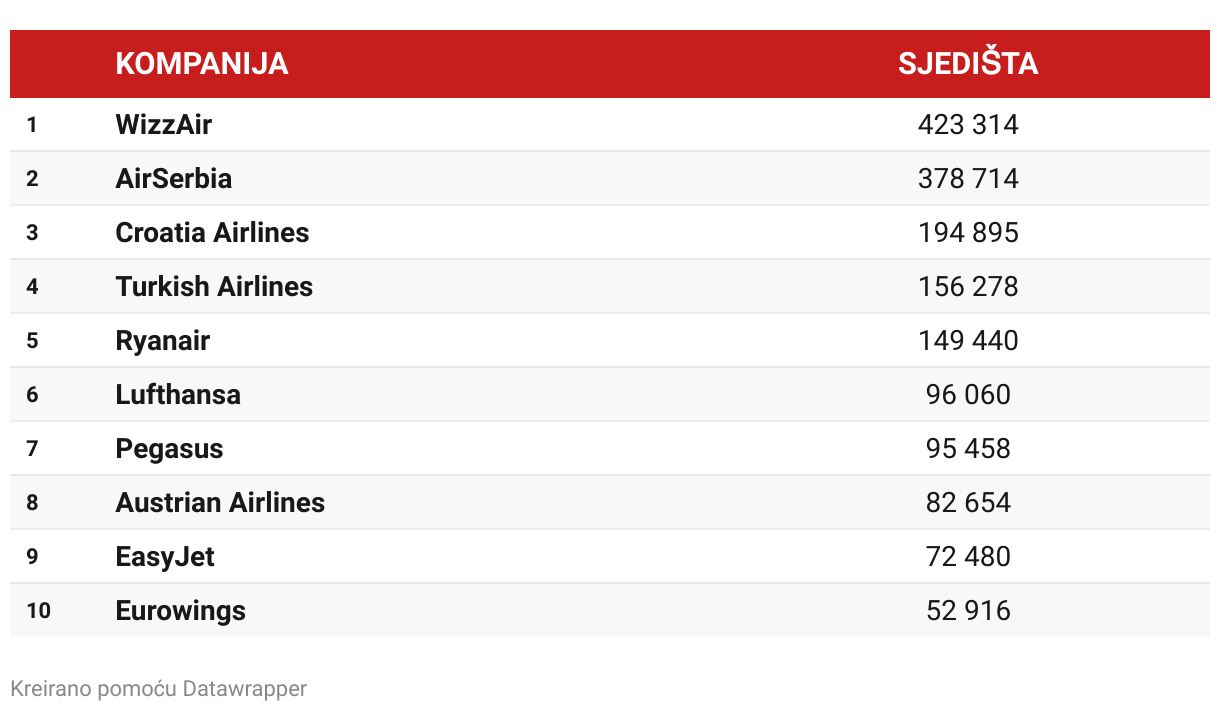The height and width of the screenshot is (712, 1220).
Task: Click the seat count 423 314
Action: coord(968,125)
